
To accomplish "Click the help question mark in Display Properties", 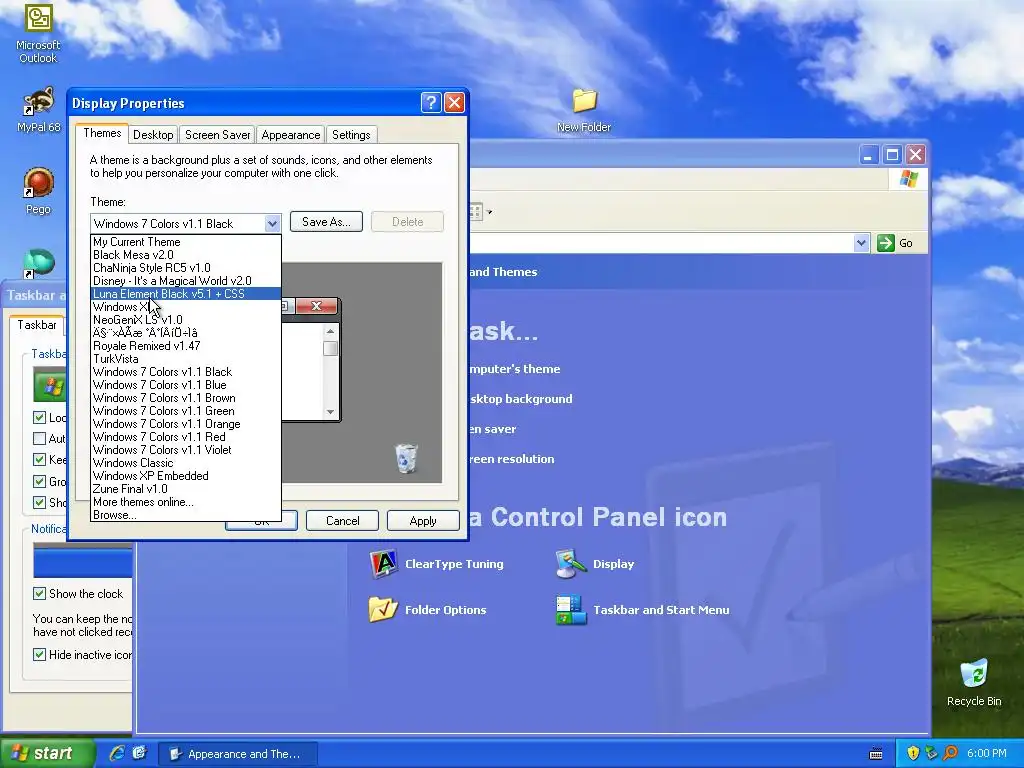I will tap(431, 103).
